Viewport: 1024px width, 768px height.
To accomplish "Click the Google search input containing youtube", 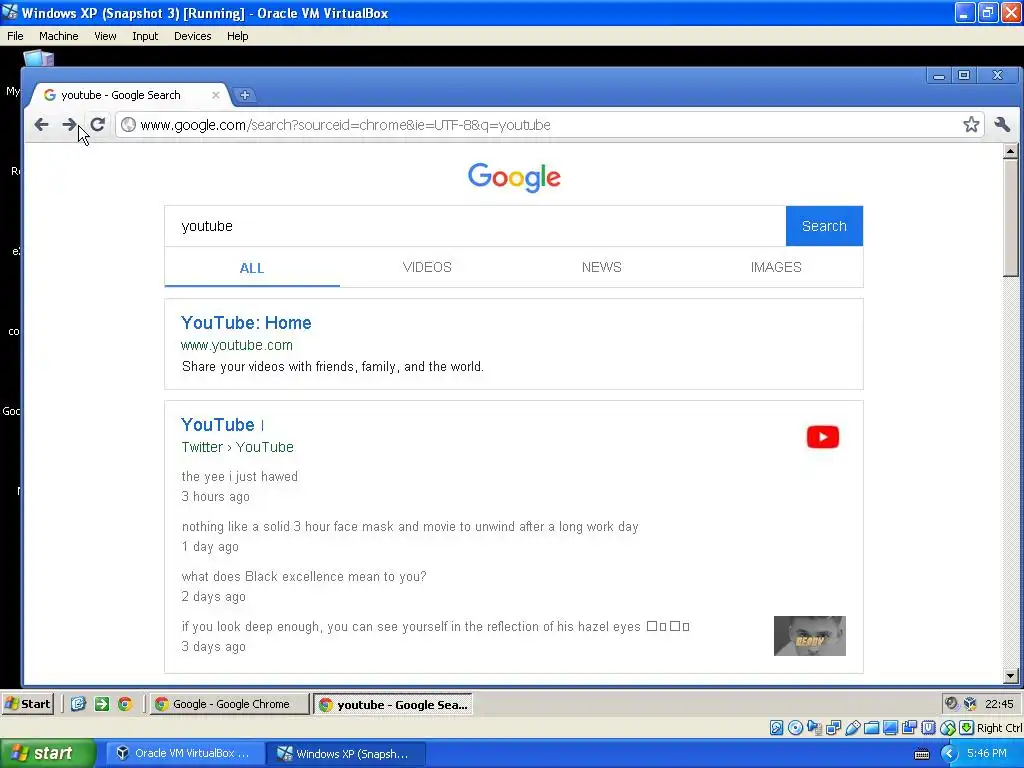I will coord(475,226).
